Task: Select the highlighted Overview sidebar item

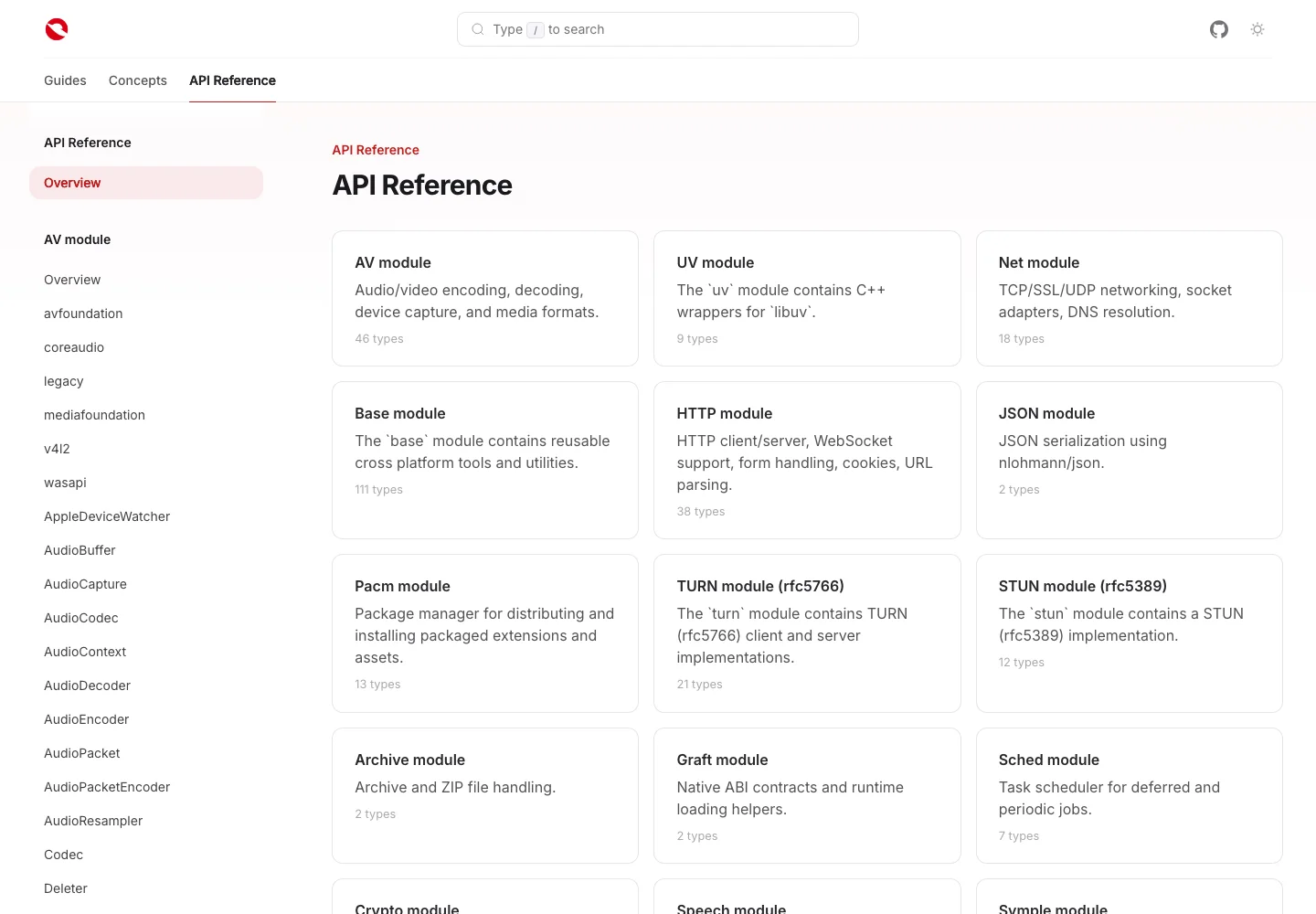Action: pos(146,183)
